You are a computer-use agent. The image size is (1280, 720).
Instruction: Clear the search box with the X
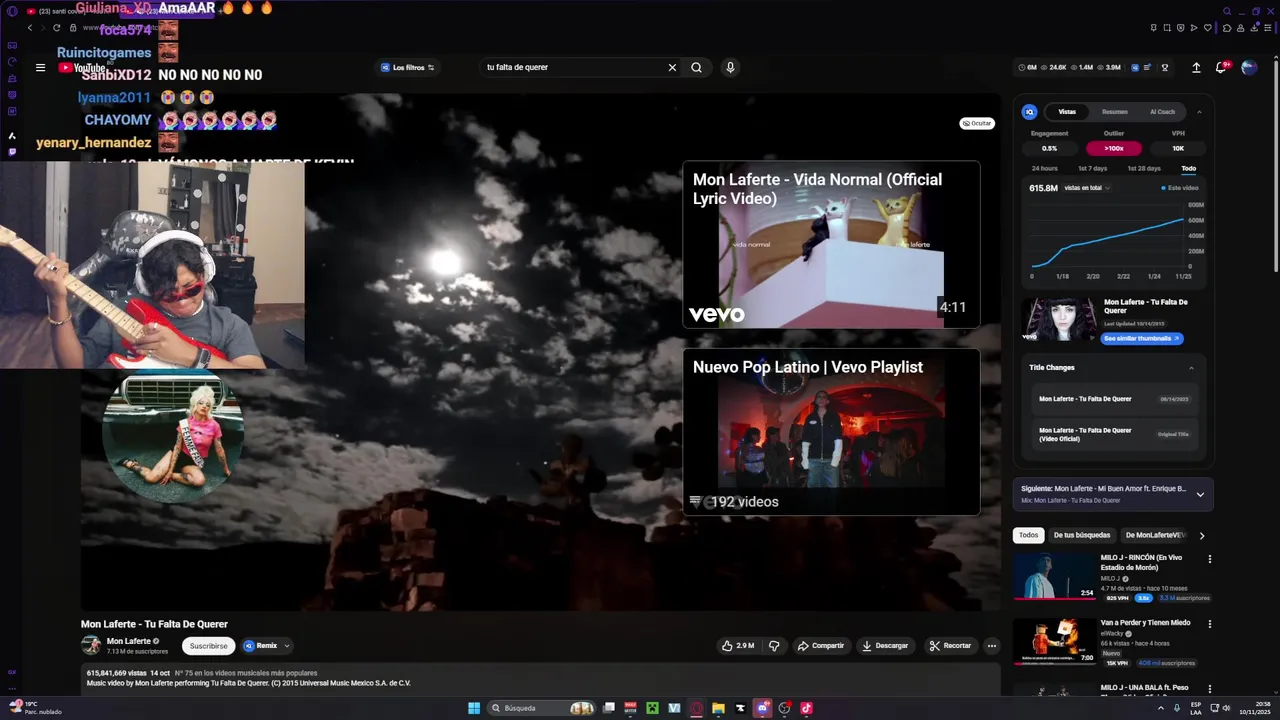(x=672, y=68)
